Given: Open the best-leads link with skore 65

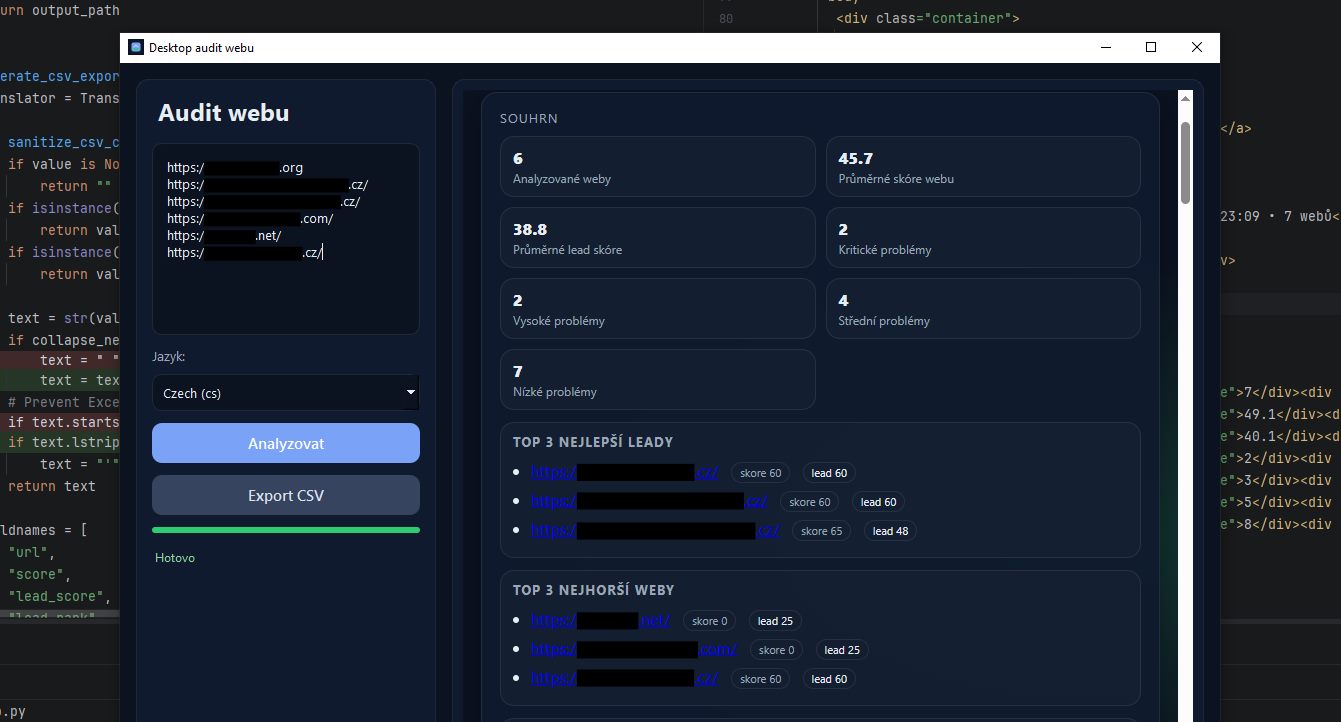Looking at the screenshot, I should coord(655,531).
